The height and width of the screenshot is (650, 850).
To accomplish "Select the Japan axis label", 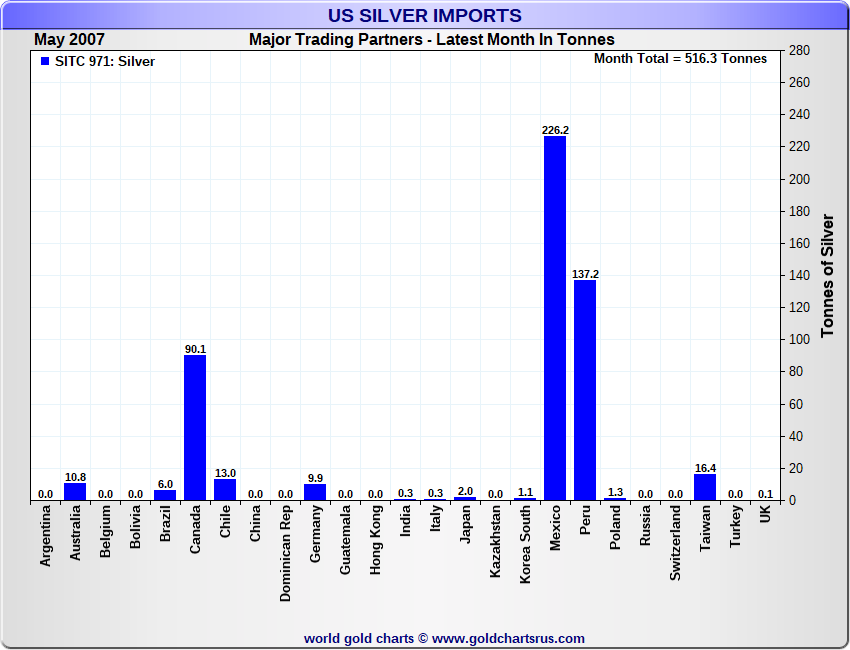I will pyautogui.click(x=465, y=524).
